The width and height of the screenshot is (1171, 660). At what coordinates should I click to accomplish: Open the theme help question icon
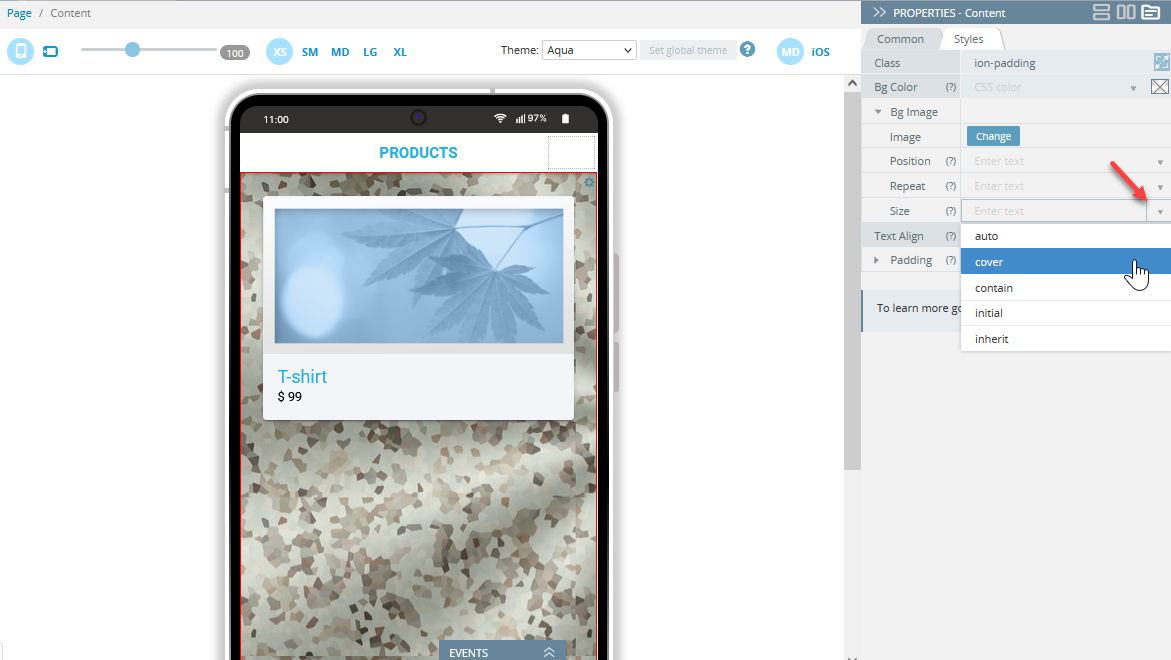pos(747,49)
